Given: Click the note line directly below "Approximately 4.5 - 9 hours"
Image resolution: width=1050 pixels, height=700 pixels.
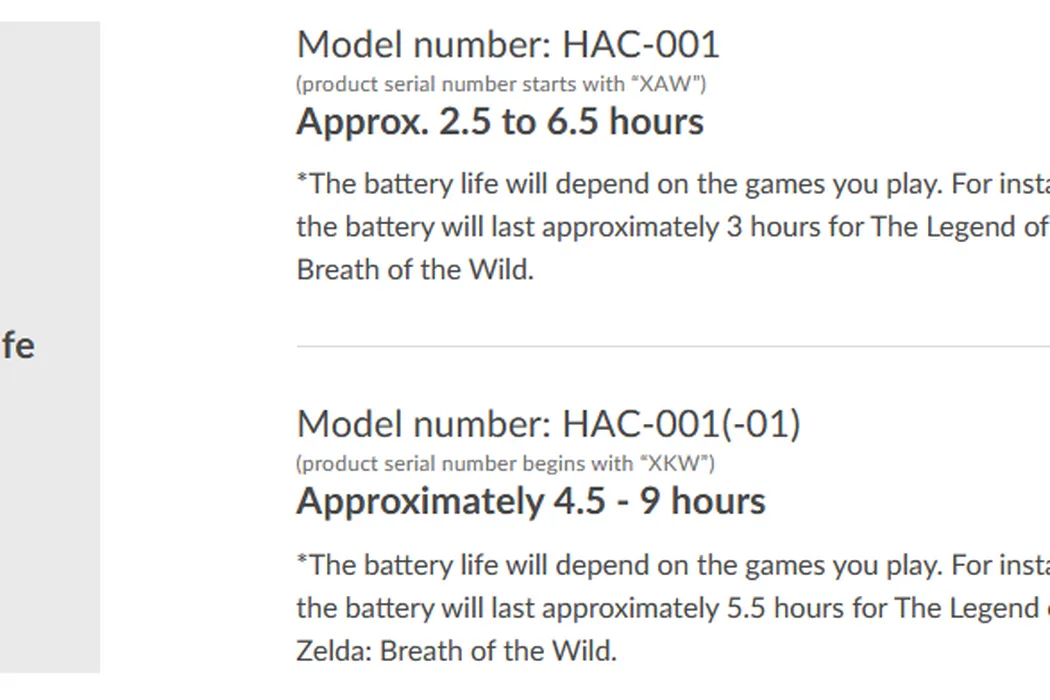Looking at the screenshot, I should [672, 565].
